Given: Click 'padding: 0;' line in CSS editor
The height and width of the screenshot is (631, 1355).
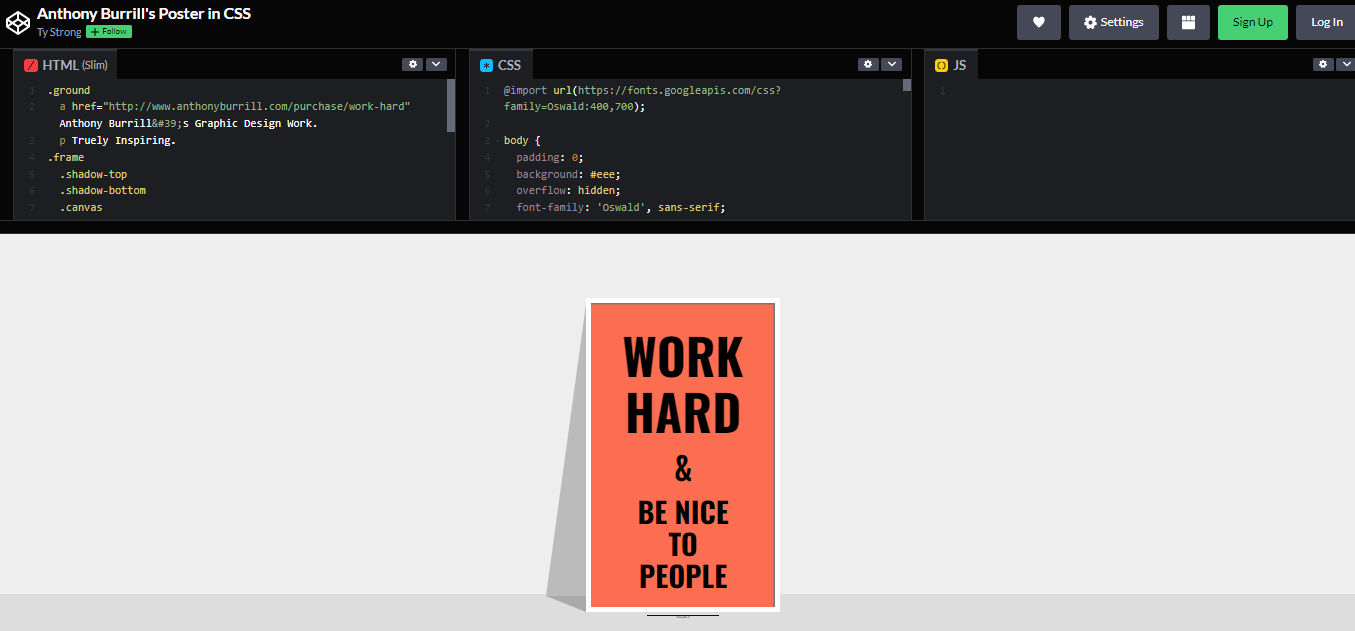Looking at the screenshot, I should click(550, 157).
